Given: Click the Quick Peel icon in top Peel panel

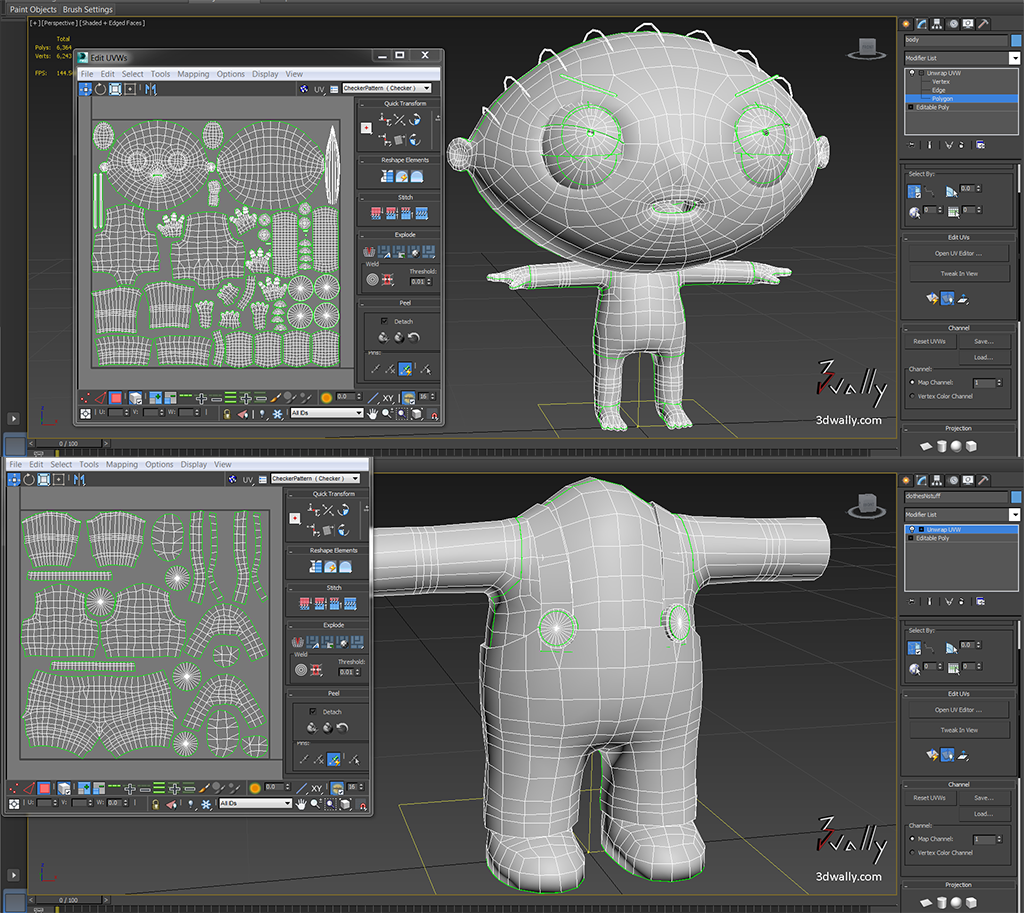Looking at the screenshot, I should [x=383, y=338].
